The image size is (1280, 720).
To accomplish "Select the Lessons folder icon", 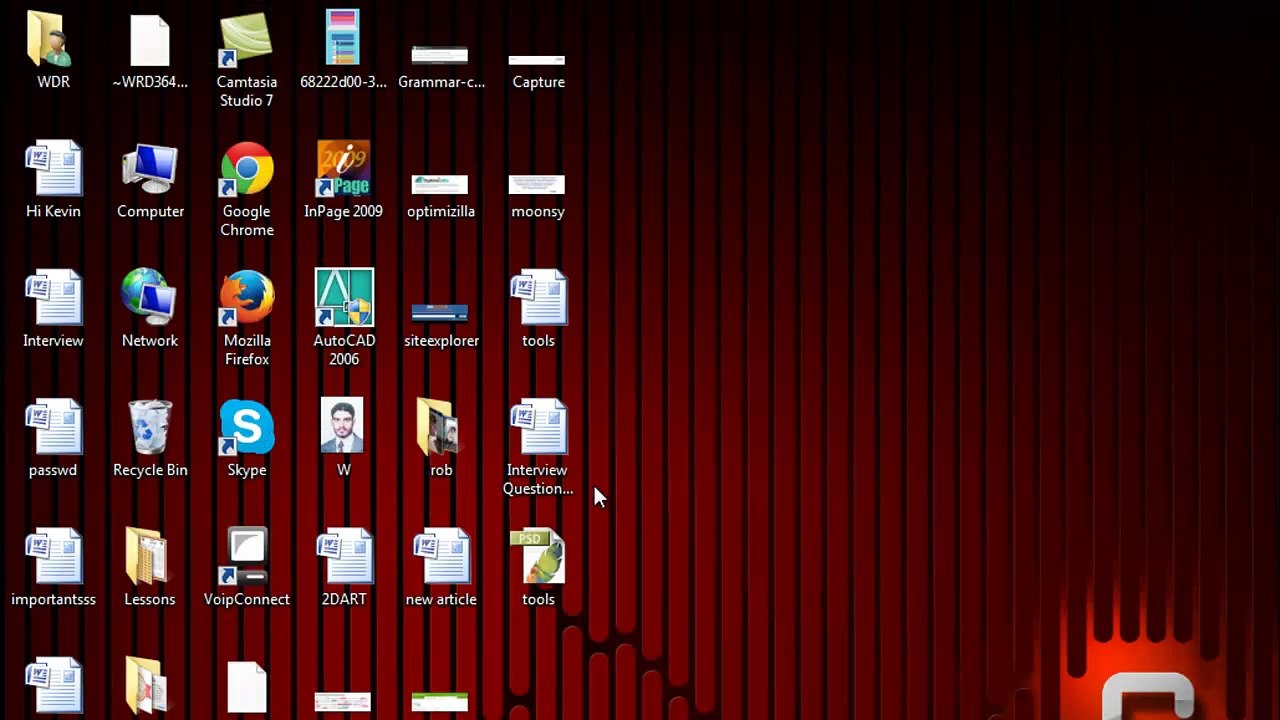I will point(147,555).
